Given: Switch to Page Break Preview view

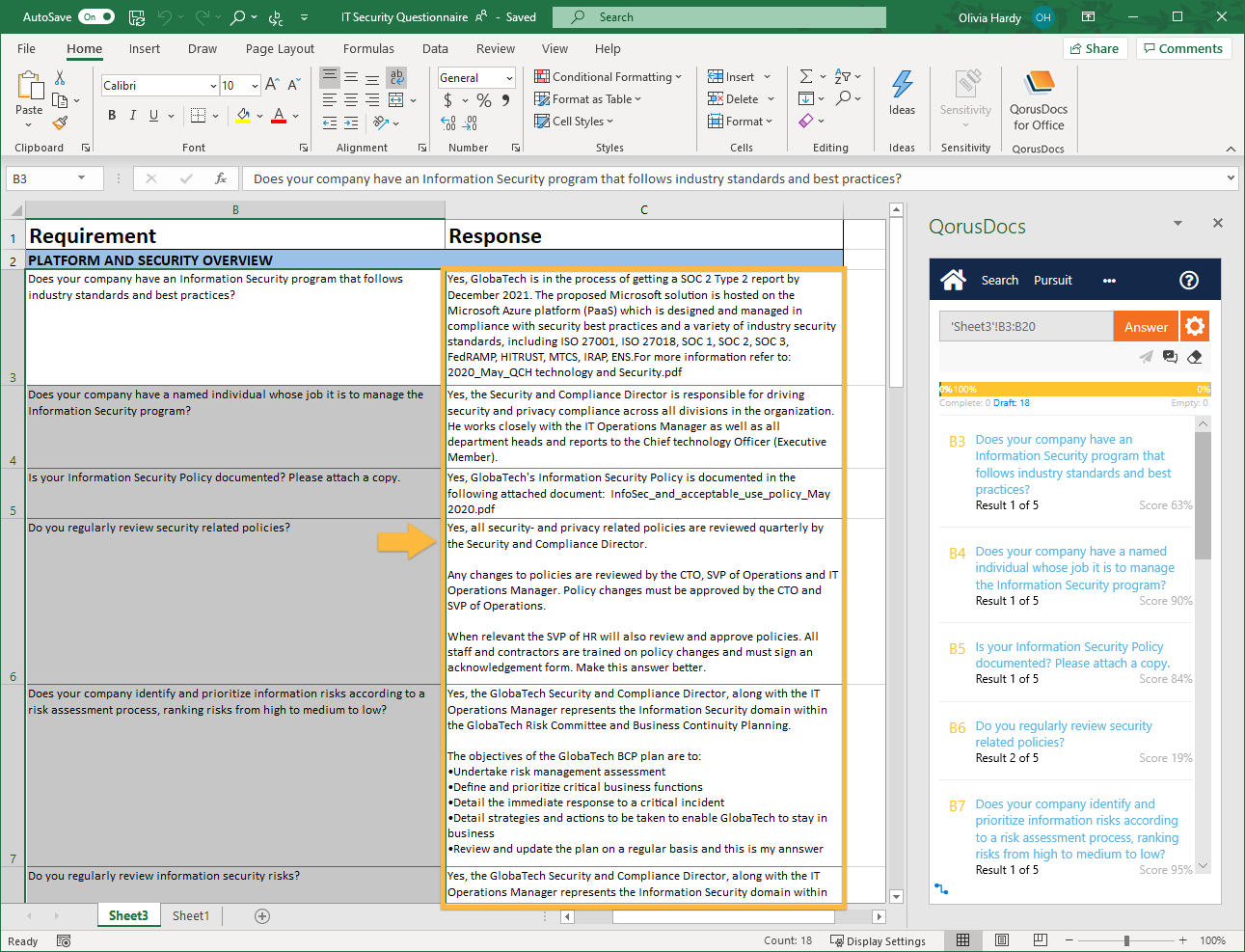Looking at the screenshot, I should click(x=1040, y=939).
